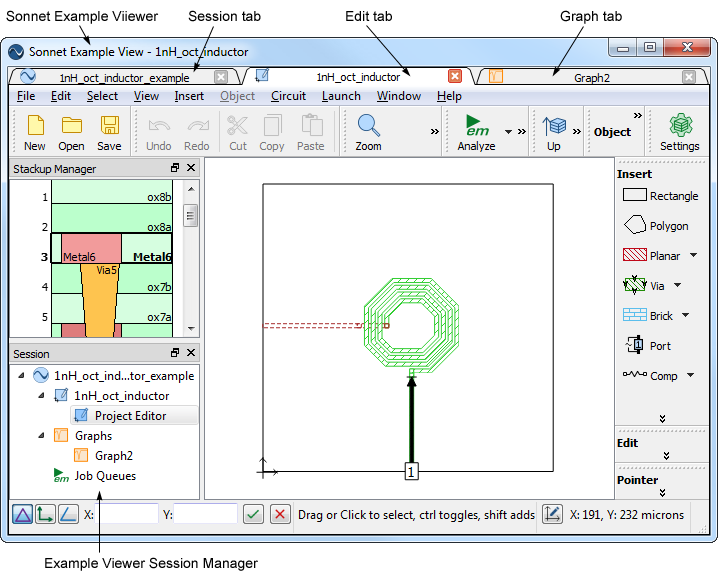Open the Help menu
Viewport: 718px width, 578px height.
coord(449,96)
